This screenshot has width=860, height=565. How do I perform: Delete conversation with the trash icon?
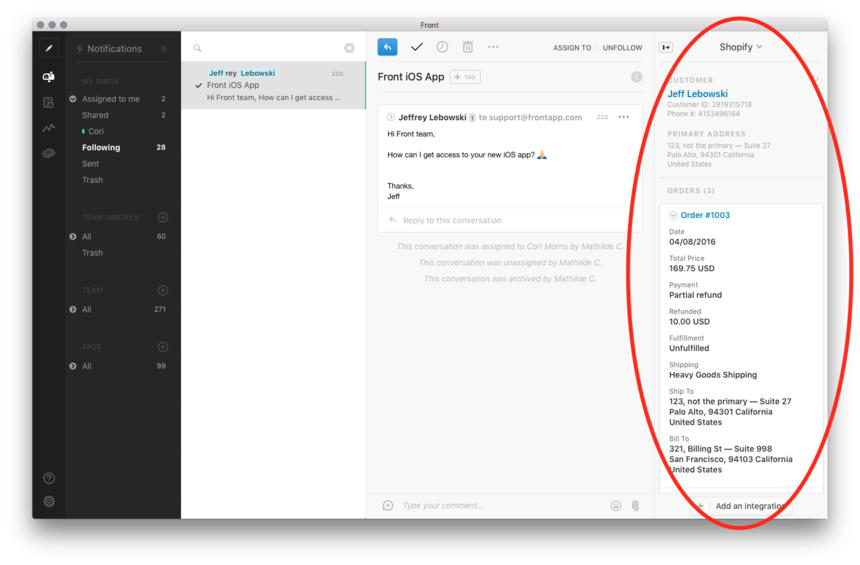467,47
